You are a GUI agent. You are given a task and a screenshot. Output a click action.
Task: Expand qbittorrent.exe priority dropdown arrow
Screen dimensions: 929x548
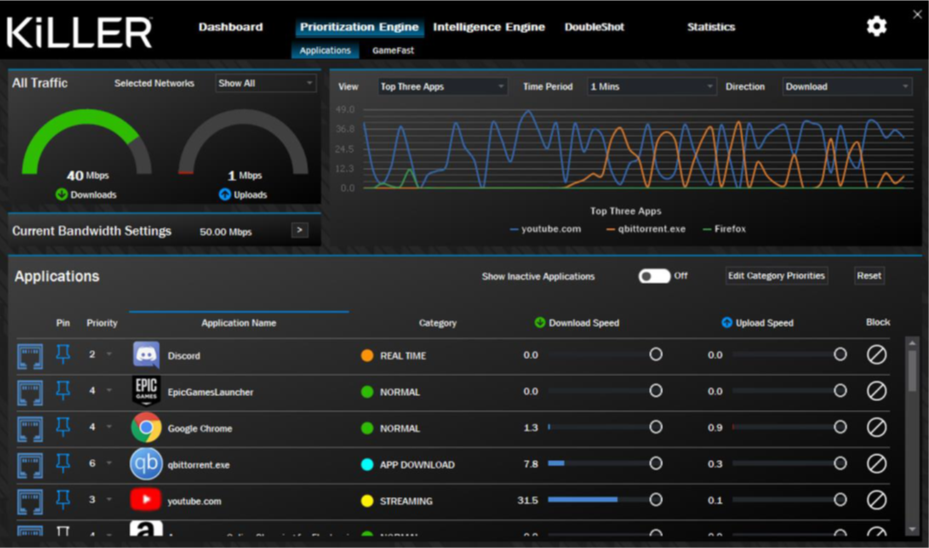click(109, 463)
